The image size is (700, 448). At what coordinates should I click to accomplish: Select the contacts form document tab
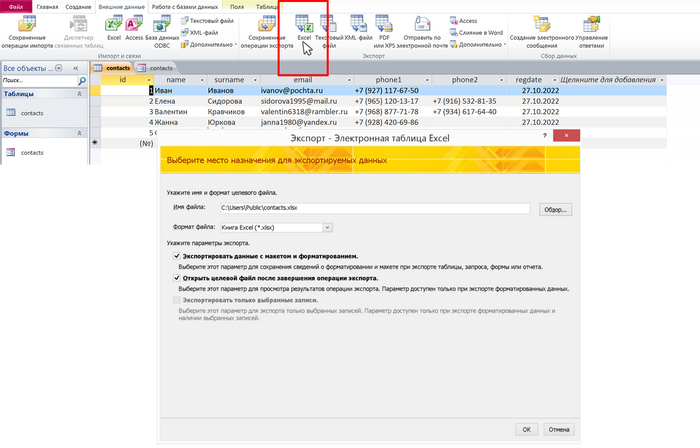click(156, 68)
